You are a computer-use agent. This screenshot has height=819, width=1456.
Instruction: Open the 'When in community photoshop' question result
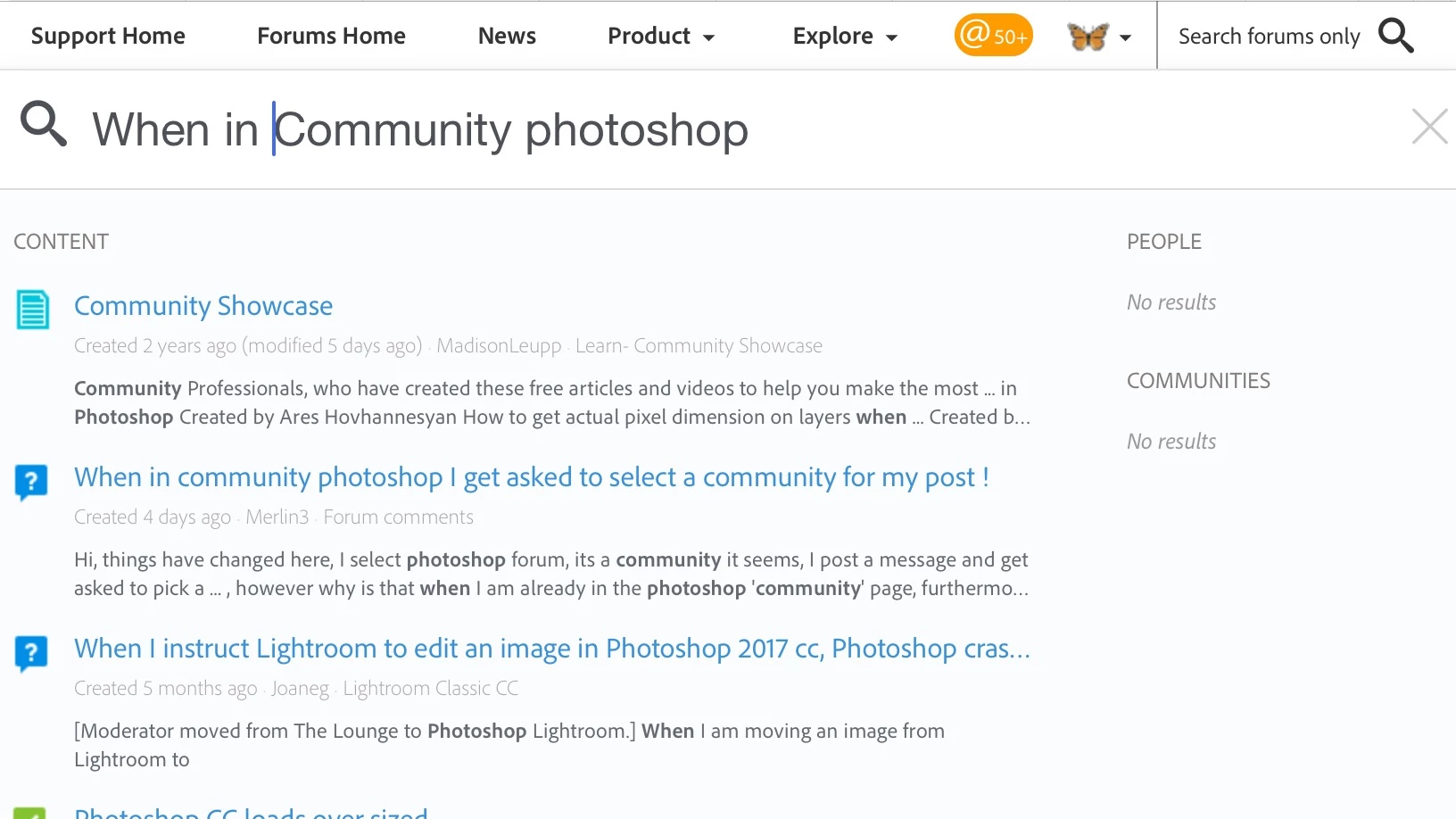point(532,477)
